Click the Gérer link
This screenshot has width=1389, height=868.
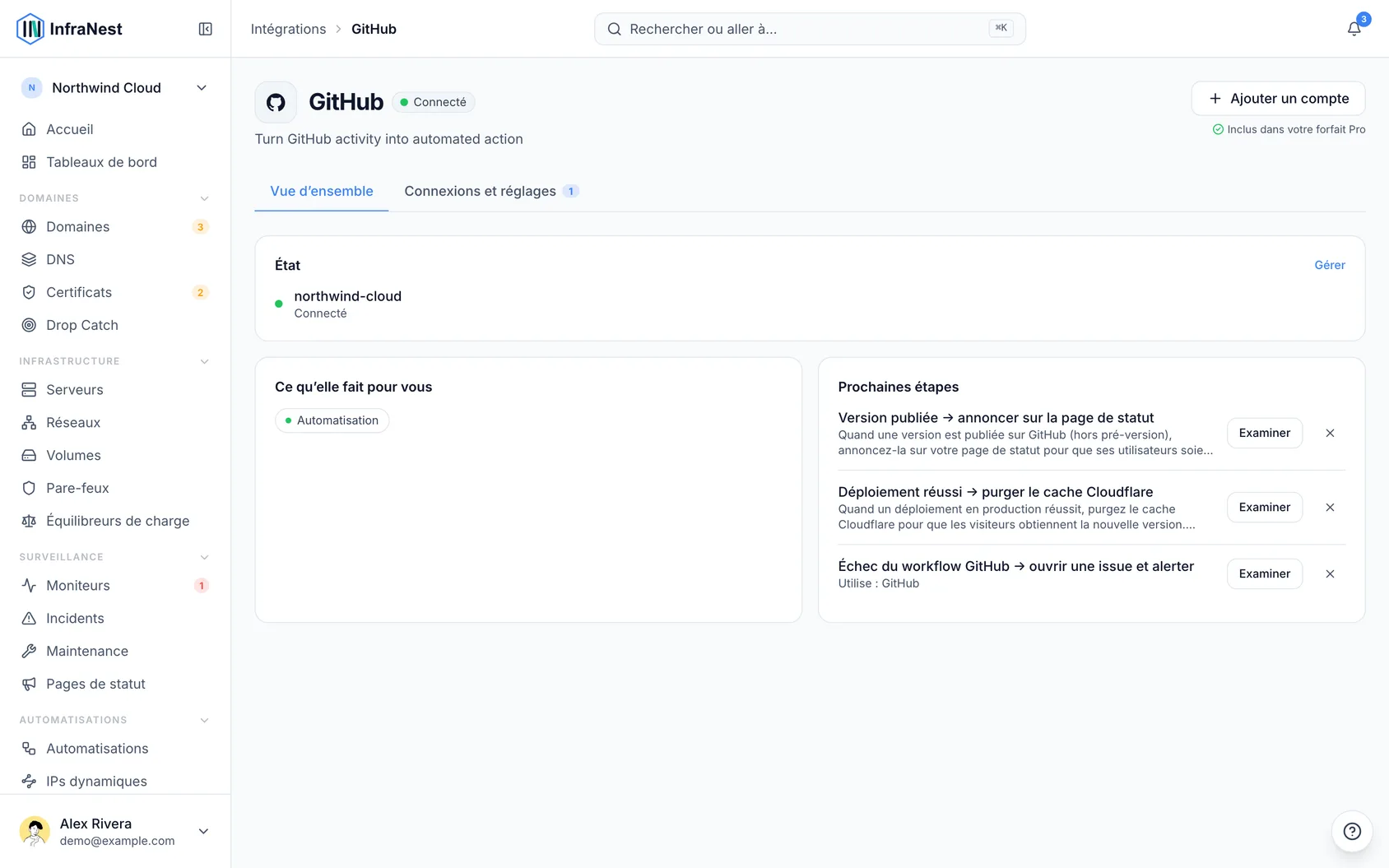pyautogui.click(x=1330, y=265)
